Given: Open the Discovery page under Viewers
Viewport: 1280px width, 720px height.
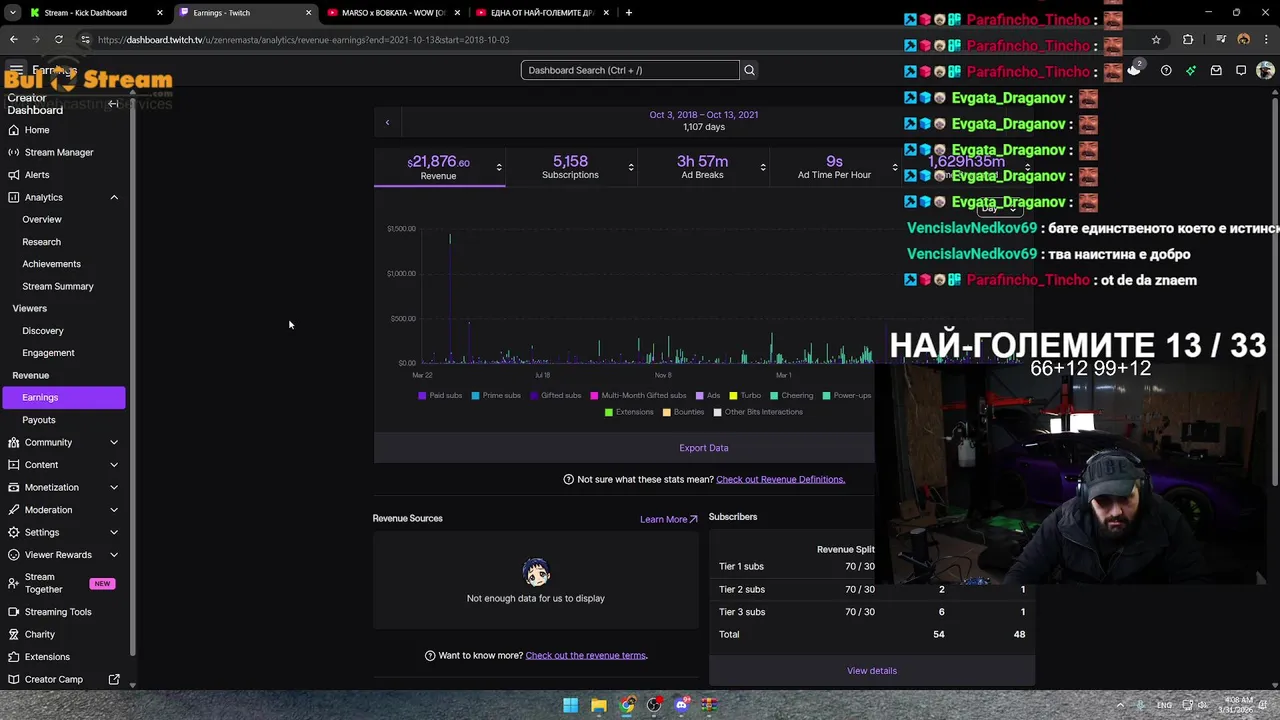Looking at the screenshot, I should [x=43, y=331].
